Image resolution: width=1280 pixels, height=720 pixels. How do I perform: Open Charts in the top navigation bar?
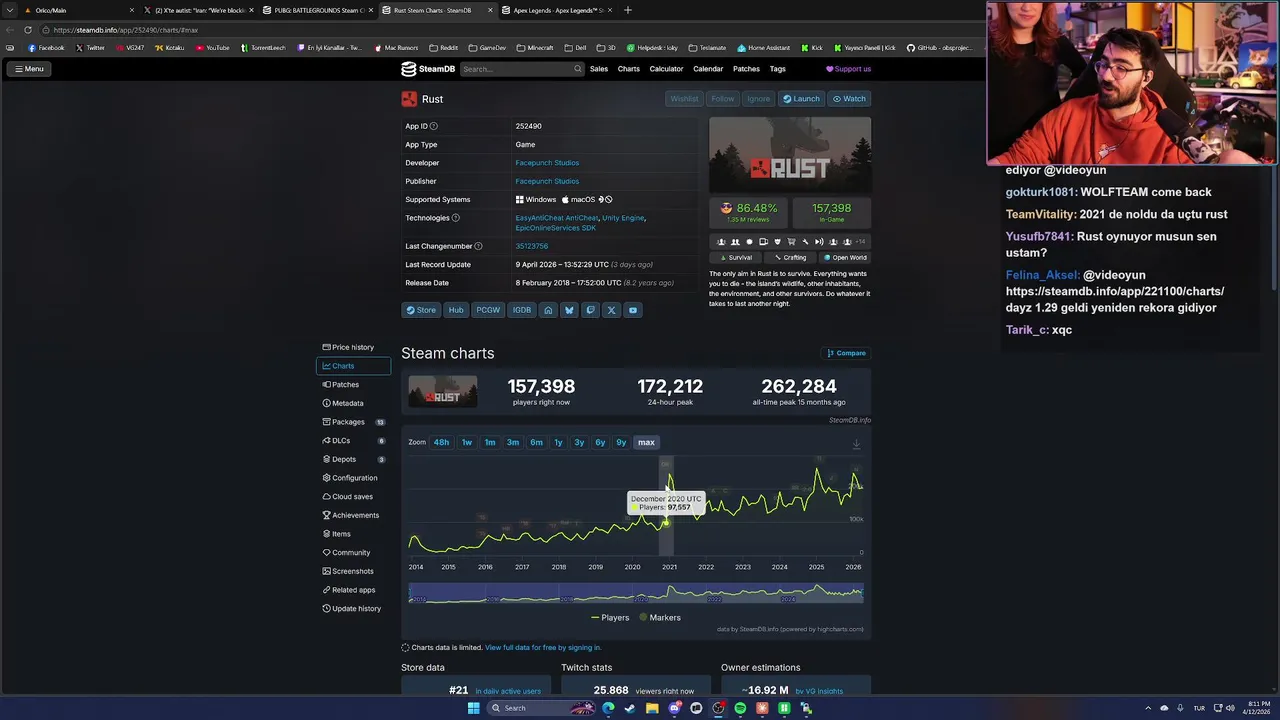(629, 69)
